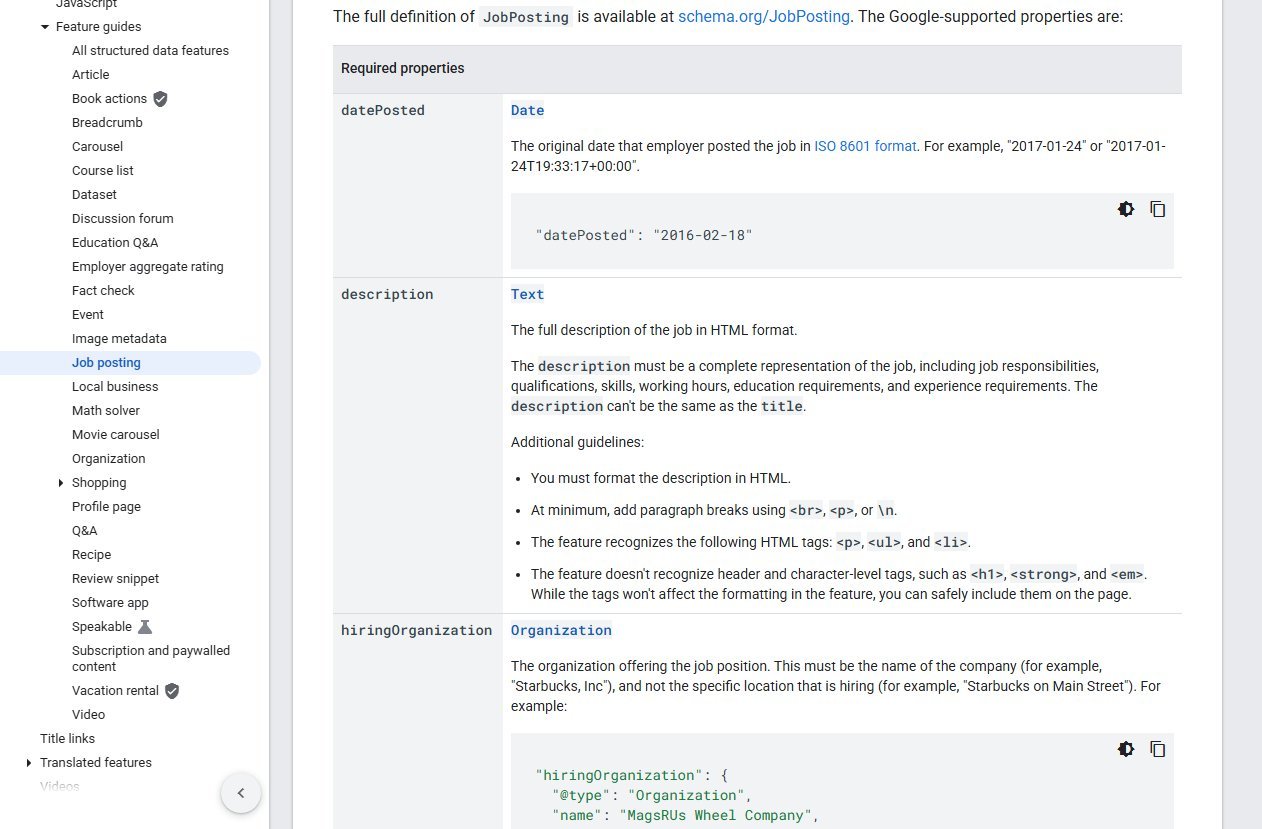Open the Fact check guide

[103, 291]
